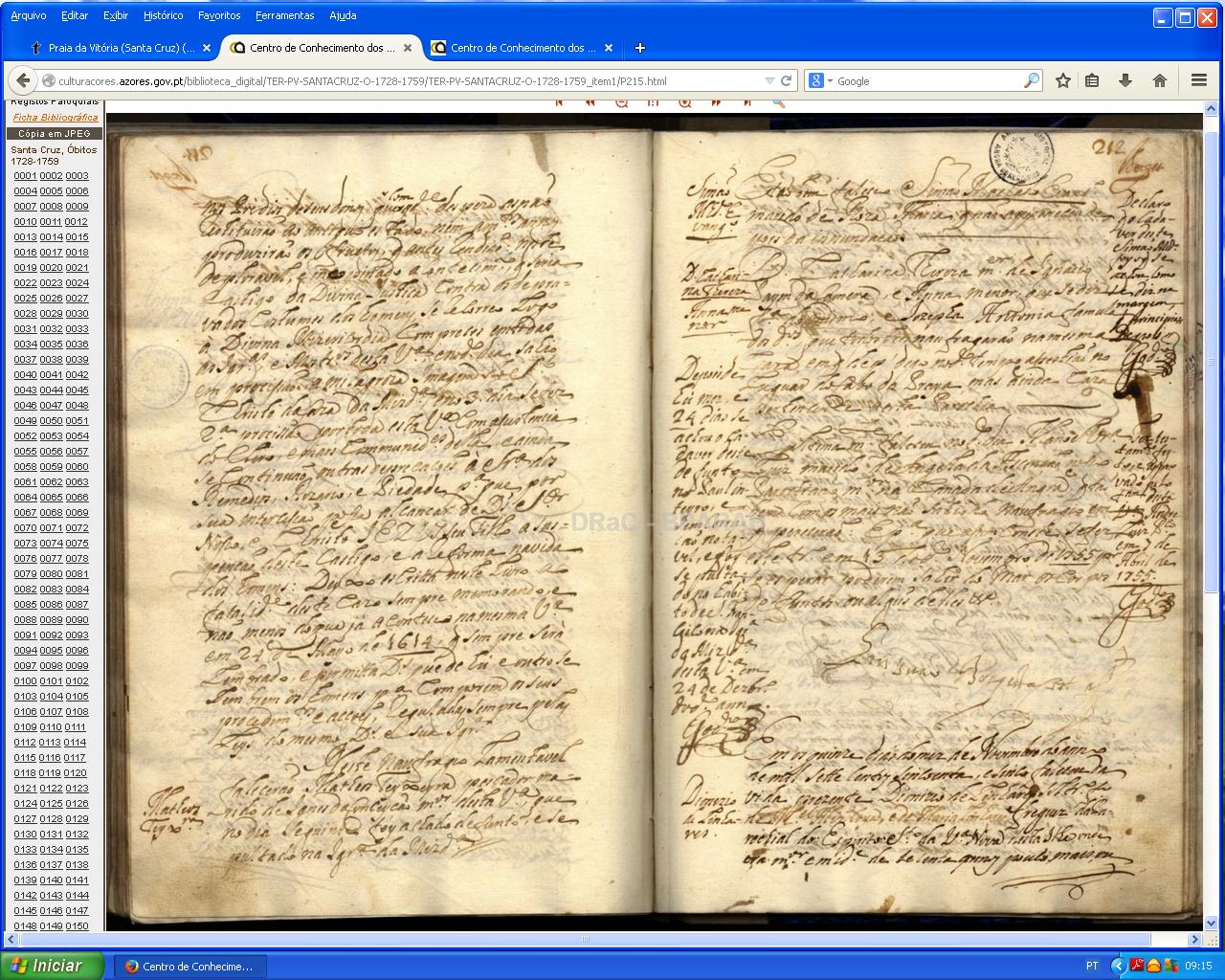The width and height of the screenshot is (1225, 980).
Task: Bookmark this page with the star icon
Action: pos(1062,81)
